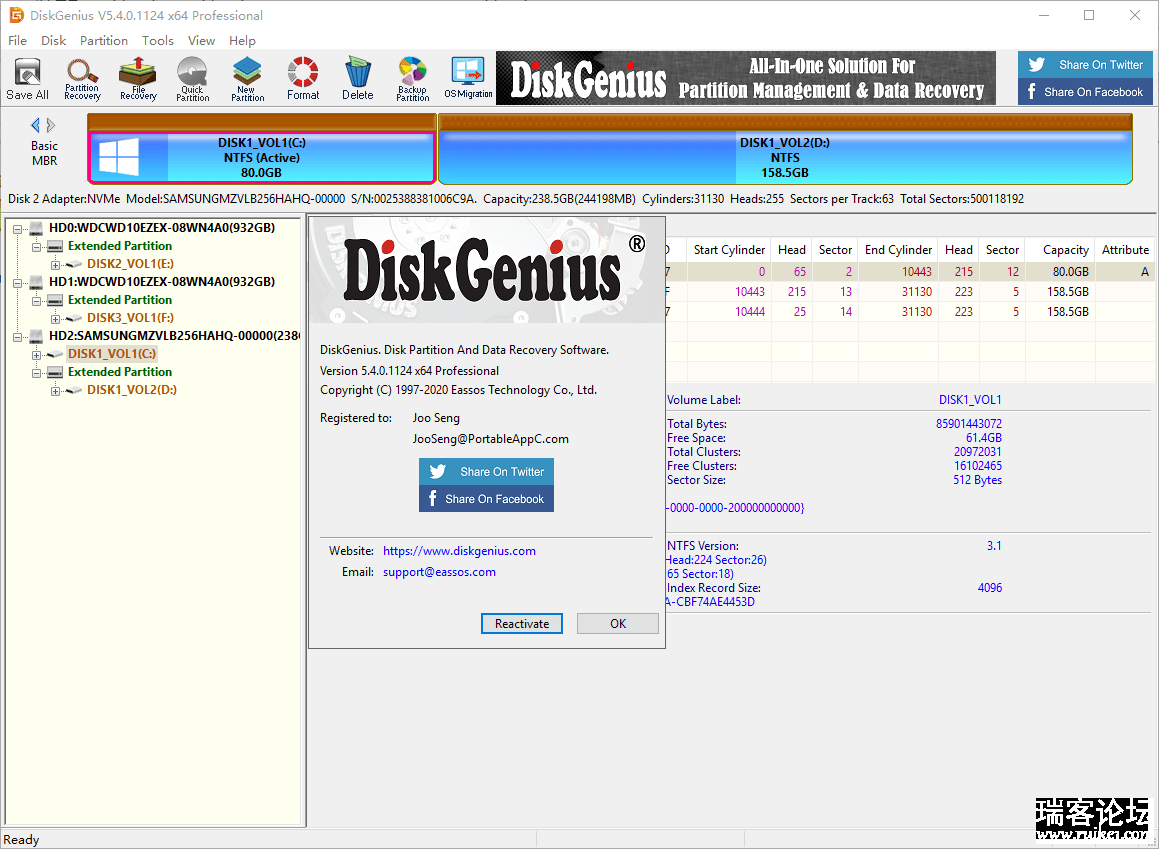Click the End Cylinder column header
The height and width of the screenshot is (849, 1159).
pyautogui.click(x=898, y=250)
